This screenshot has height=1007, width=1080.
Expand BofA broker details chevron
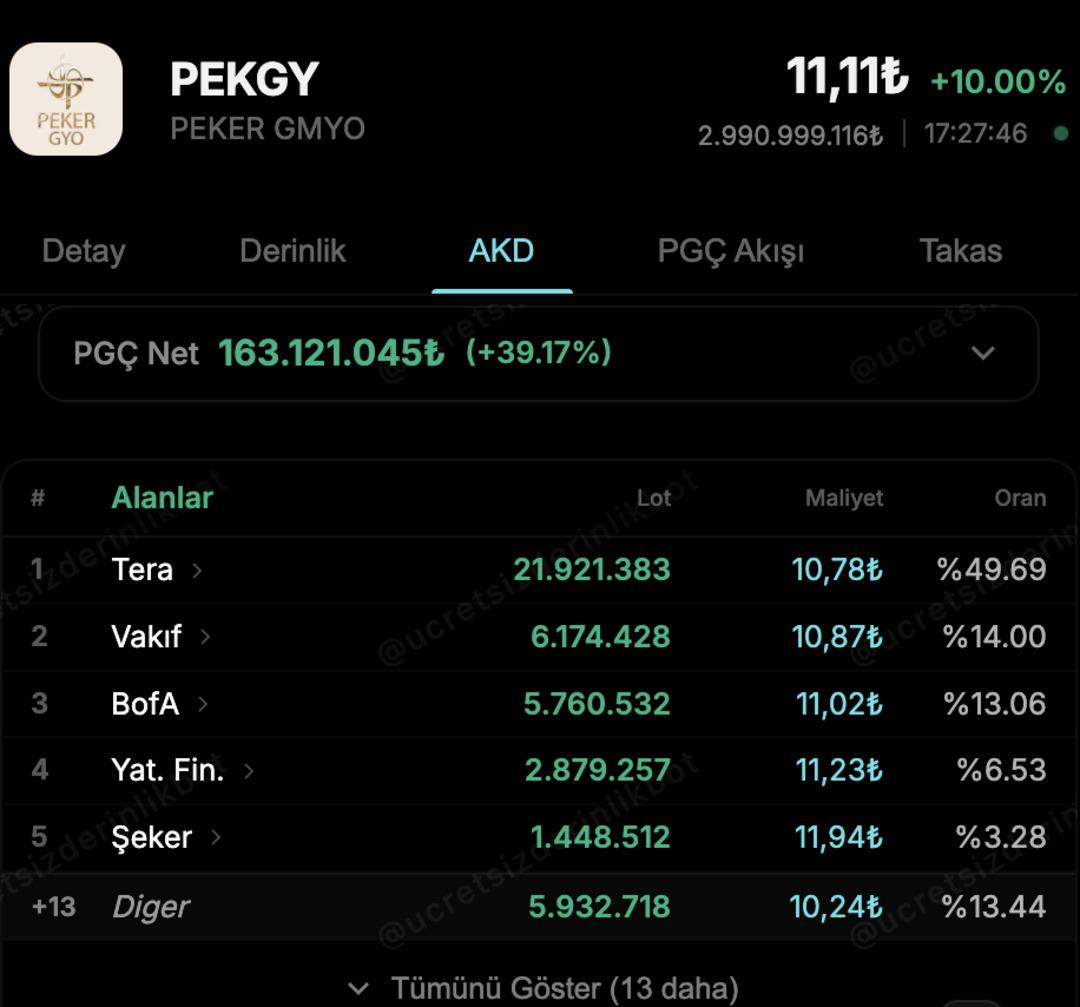(x=203, y=704)
